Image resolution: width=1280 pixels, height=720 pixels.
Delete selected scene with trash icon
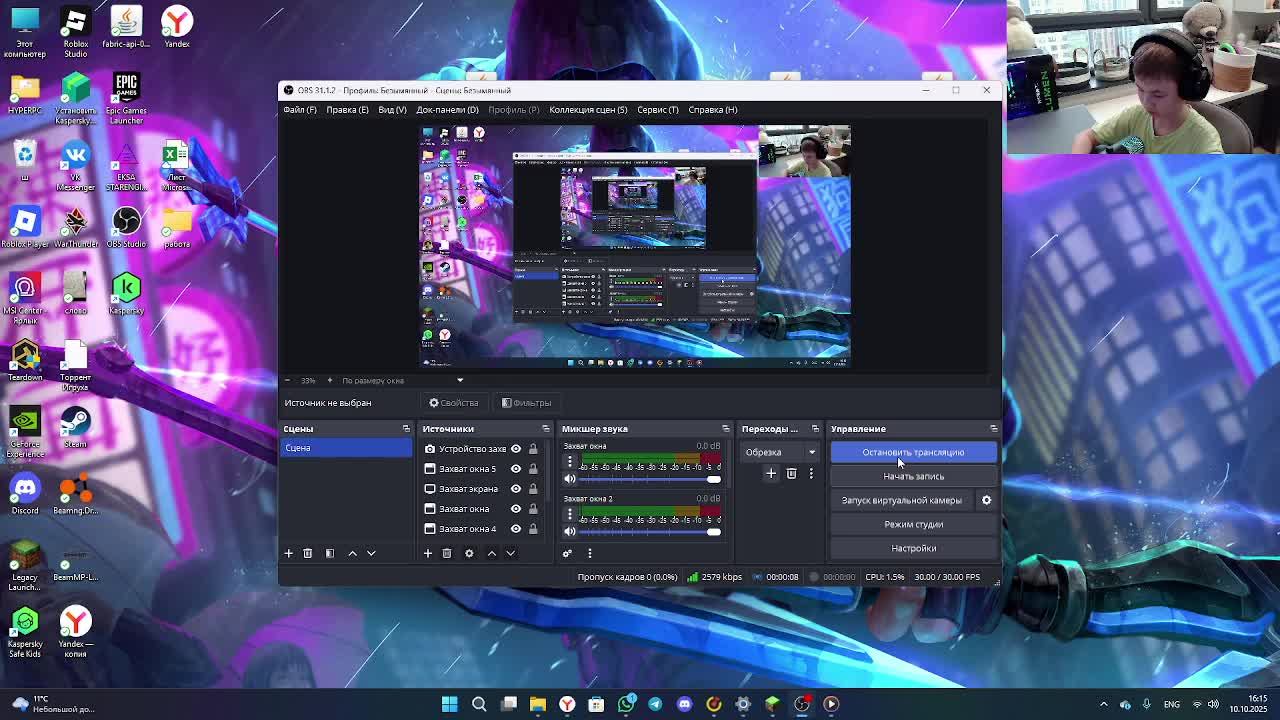(307, 553)
